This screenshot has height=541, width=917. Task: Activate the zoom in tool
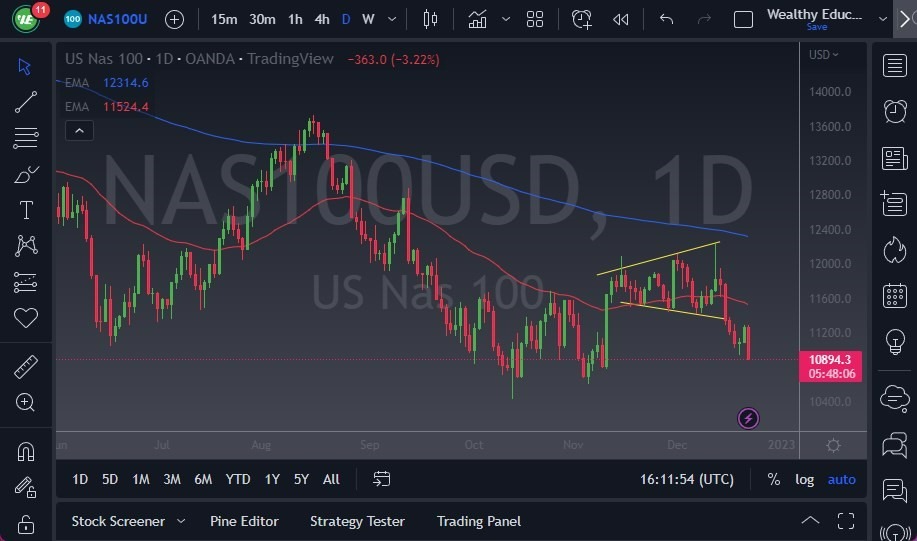click(x=25, y=402)
